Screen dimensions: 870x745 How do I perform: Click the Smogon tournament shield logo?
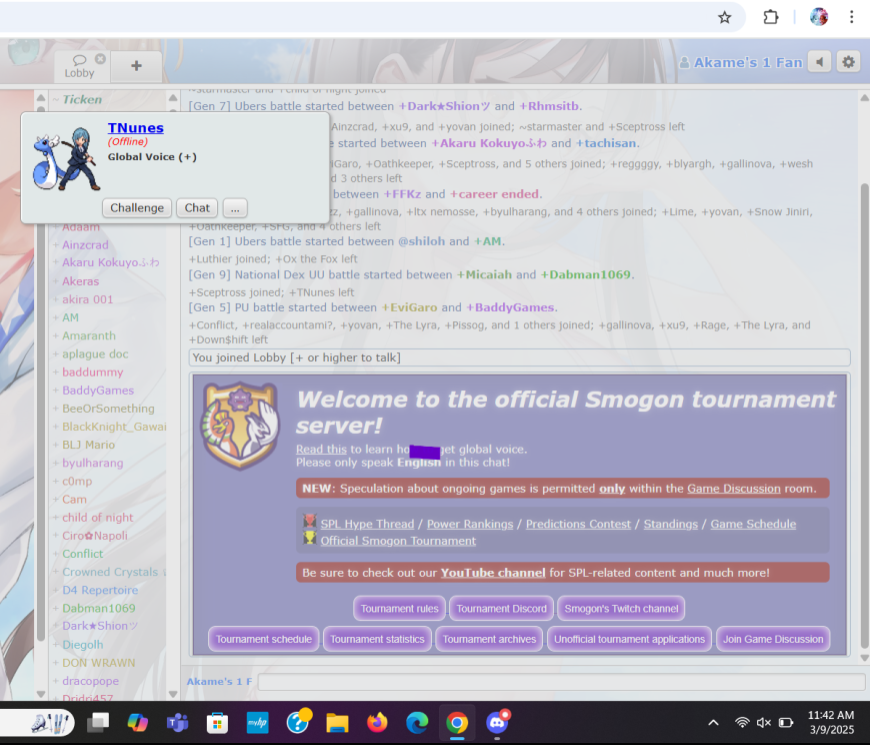pos(240,425)
